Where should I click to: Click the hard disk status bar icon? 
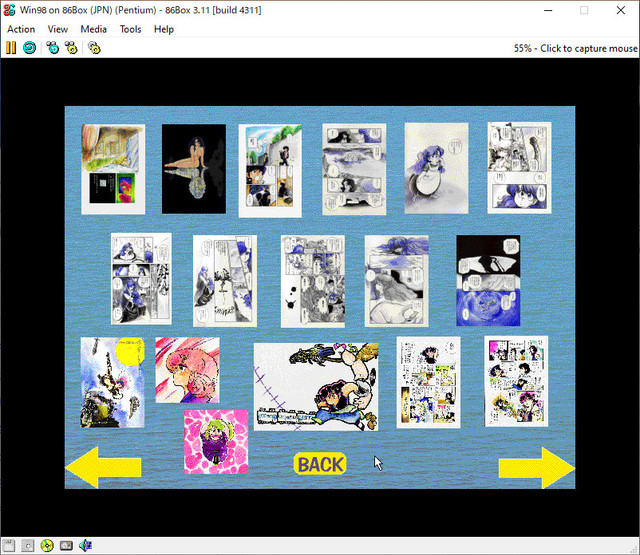tap(66, 546)
